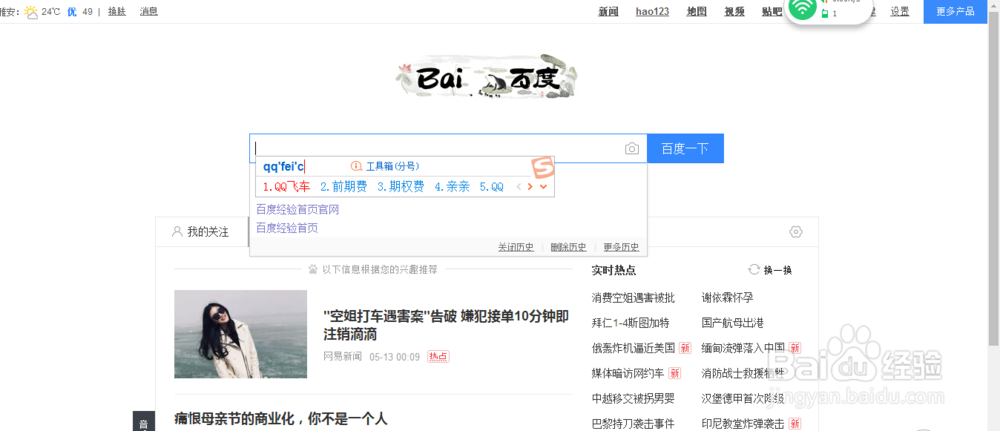Screen dimensions: 1000x431
Task: Open the woman photo news thumbnail
Action: 240,334
